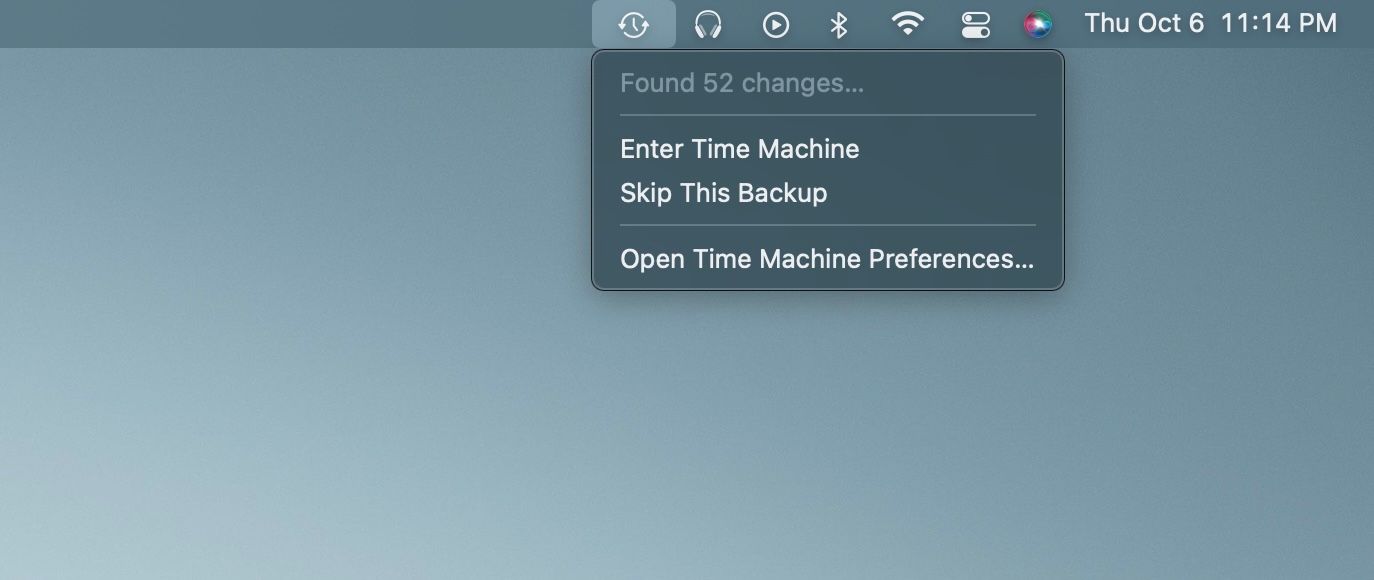Launch Siri from the menu bar
Viewport: 1374px width, 580px height.
(x=1038, y=24)
